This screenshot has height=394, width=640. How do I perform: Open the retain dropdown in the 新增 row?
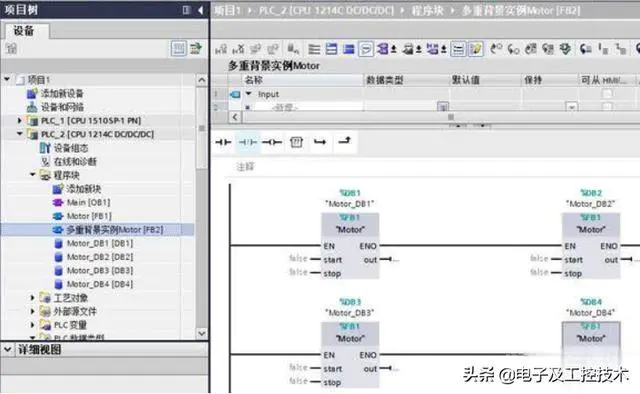pyautogui.click(x=572, y=107)
